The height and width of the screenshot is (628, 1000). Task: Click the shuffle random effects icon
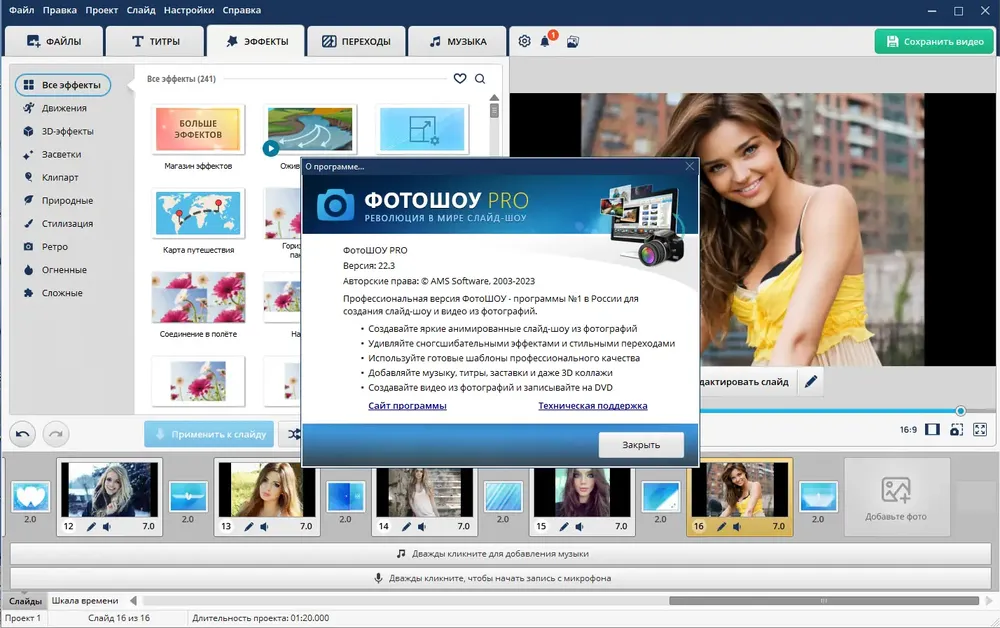click(292, 434)
